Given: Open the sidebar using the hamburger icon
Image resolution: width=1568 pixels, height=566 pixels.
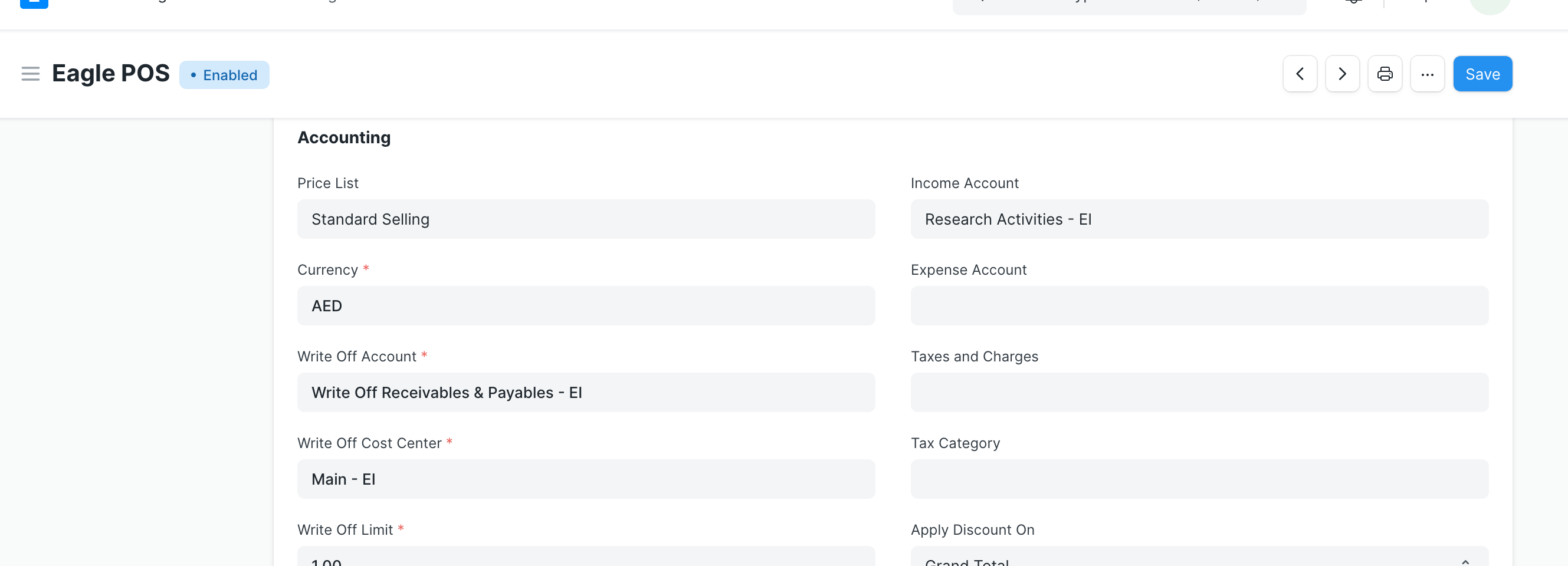Looking at the screenshot, I should (30, 74).
